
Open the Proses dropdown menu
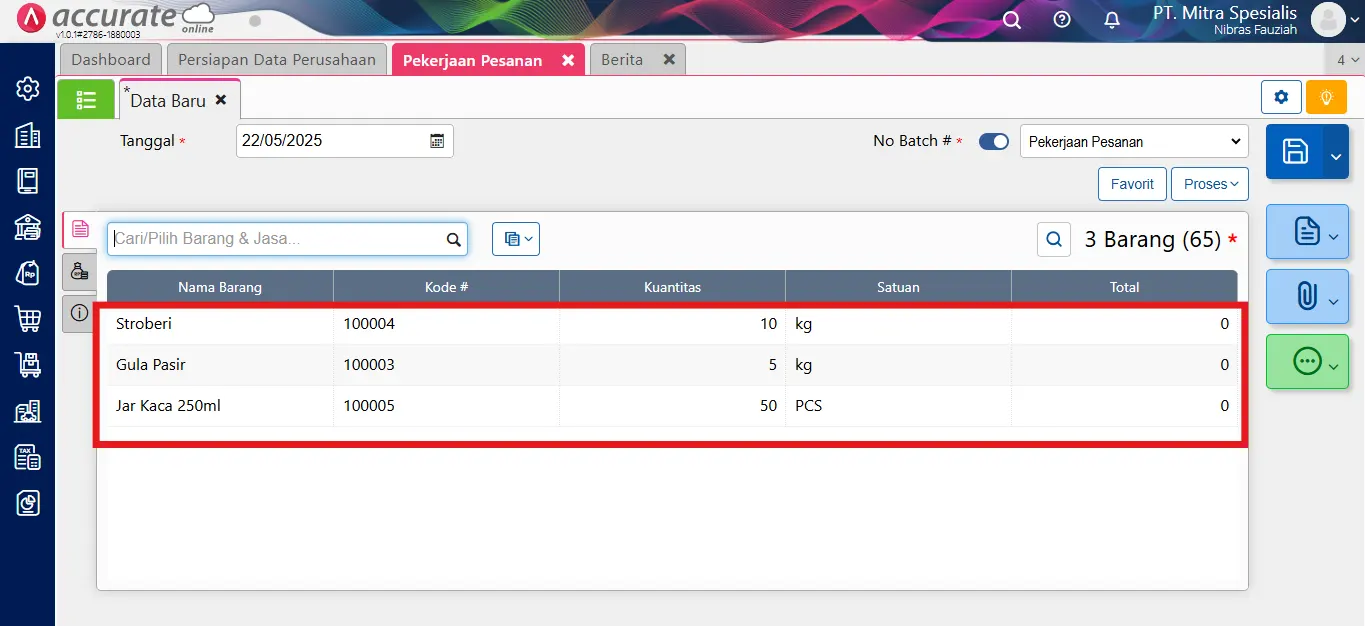(1210, 184)
